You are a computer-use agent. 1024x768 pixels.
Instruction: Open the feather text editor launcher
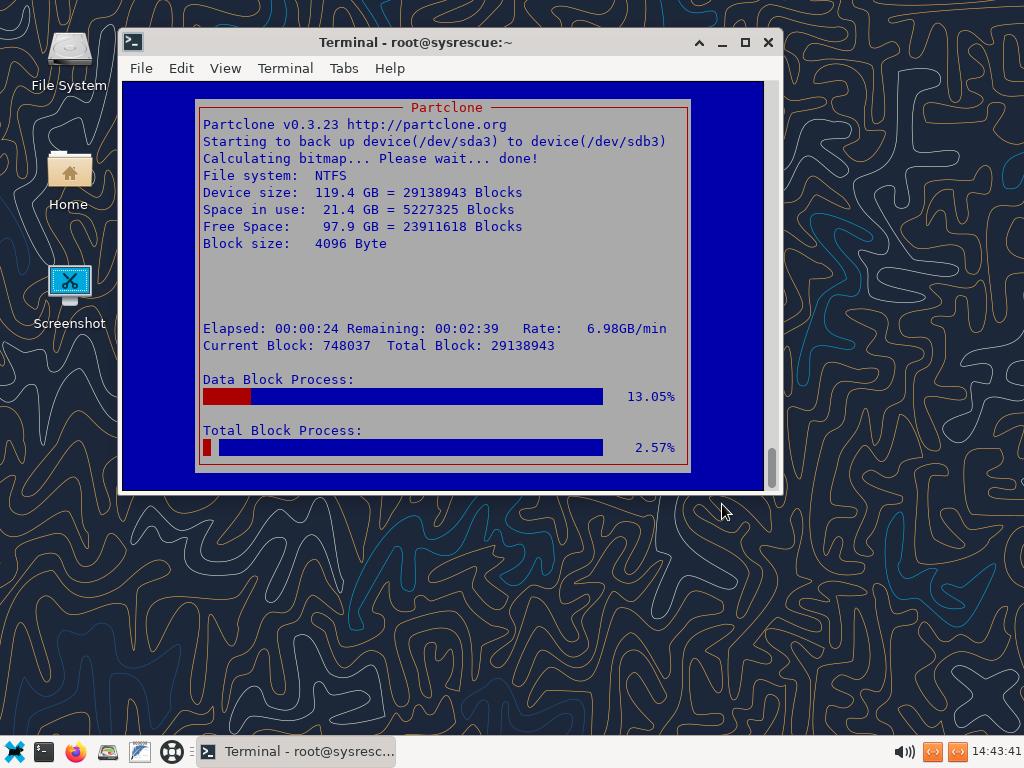click(x=140, y=751)
